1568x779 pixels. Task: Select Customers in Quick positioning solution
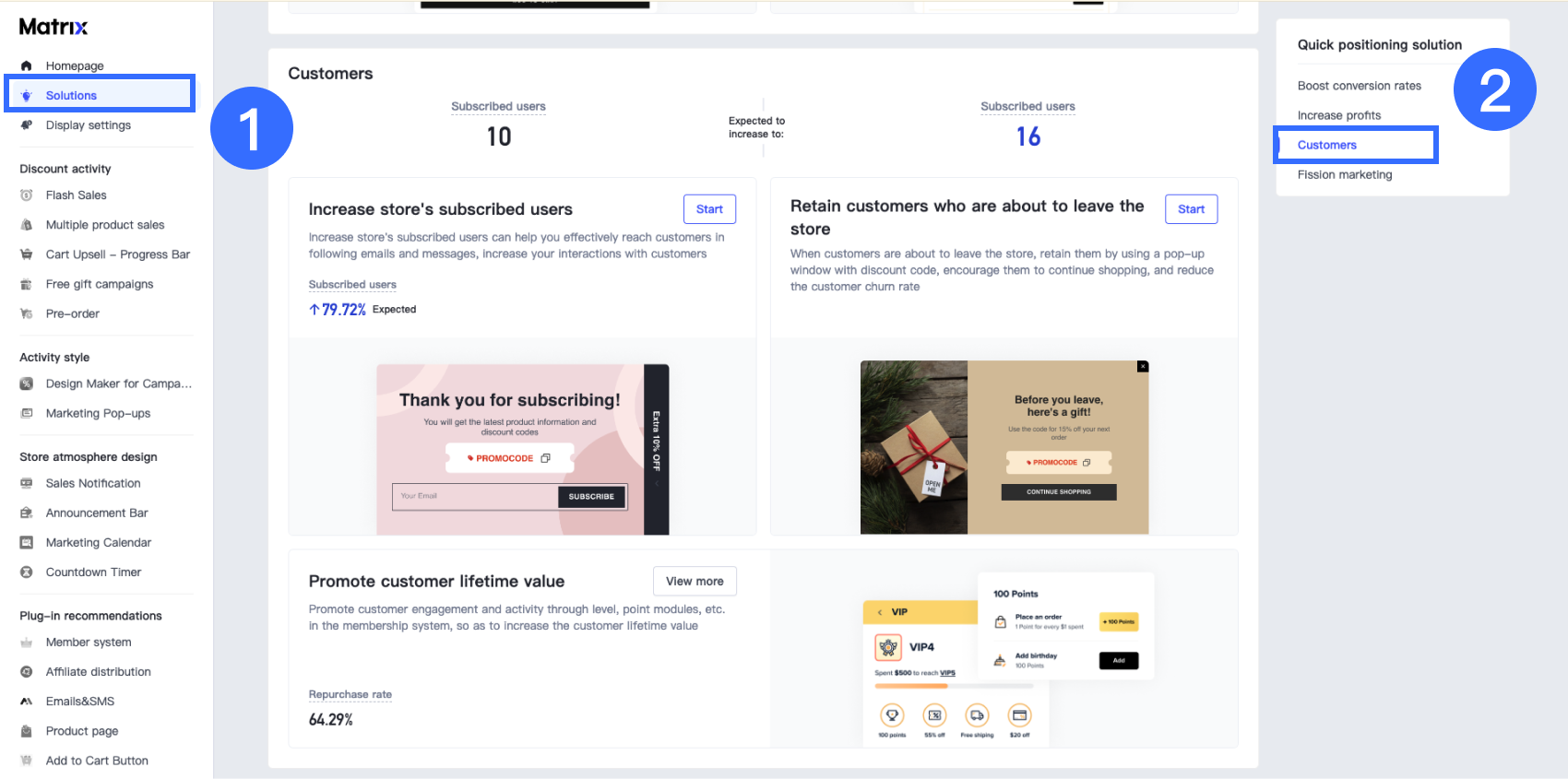[x=1326, y=145]
